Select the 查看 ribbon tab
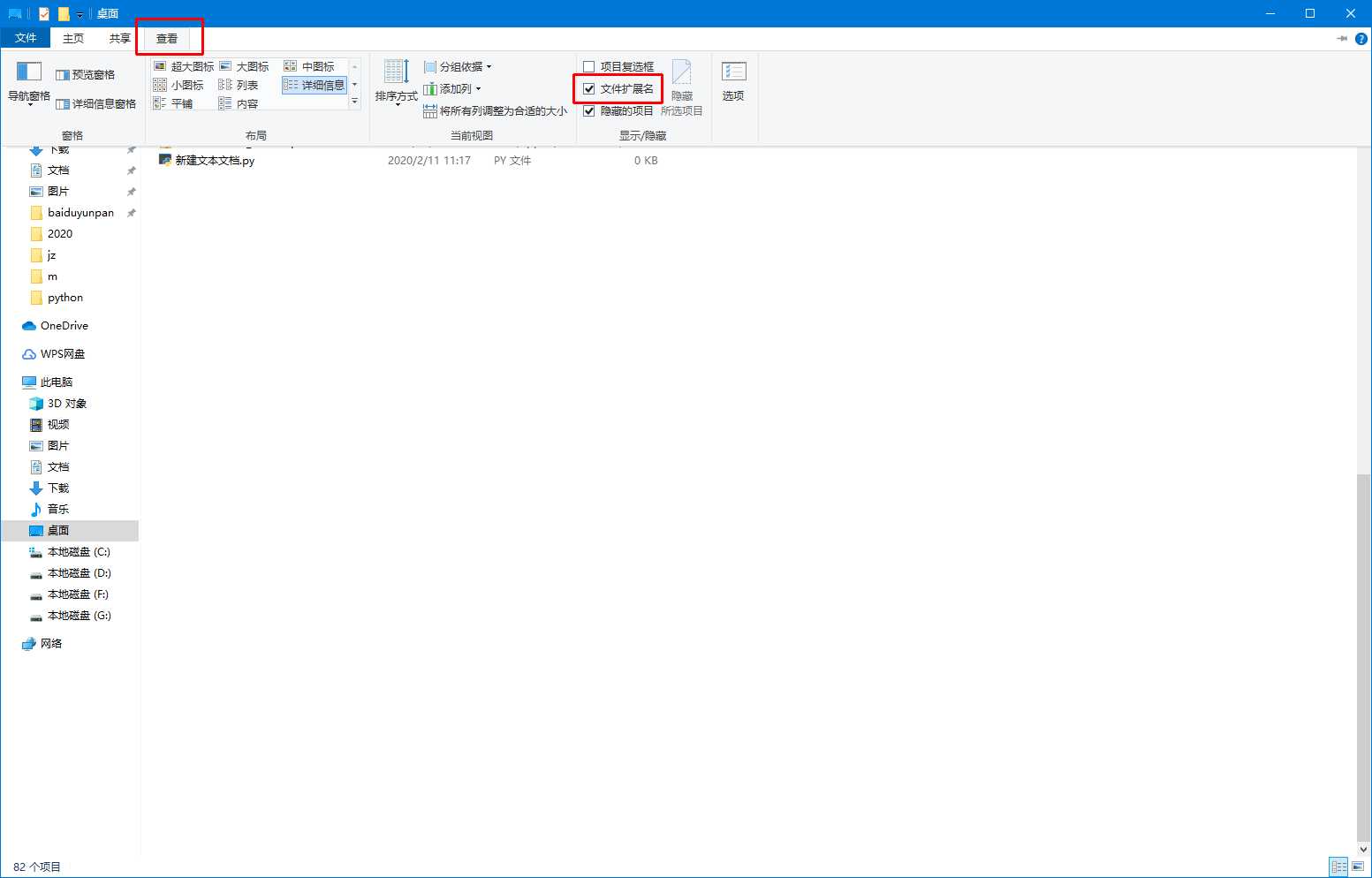Image resolution: width=1372 pixels, height=878 pixels. click(x=167, y=38)
